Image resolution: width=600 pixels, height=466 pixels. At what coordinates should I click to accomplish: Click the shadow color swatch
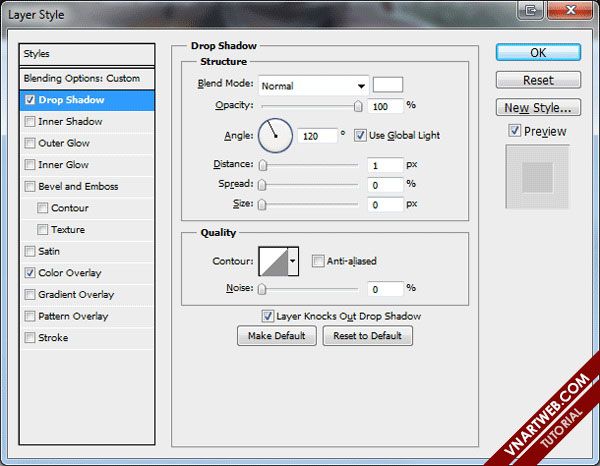tap(388, 85)
